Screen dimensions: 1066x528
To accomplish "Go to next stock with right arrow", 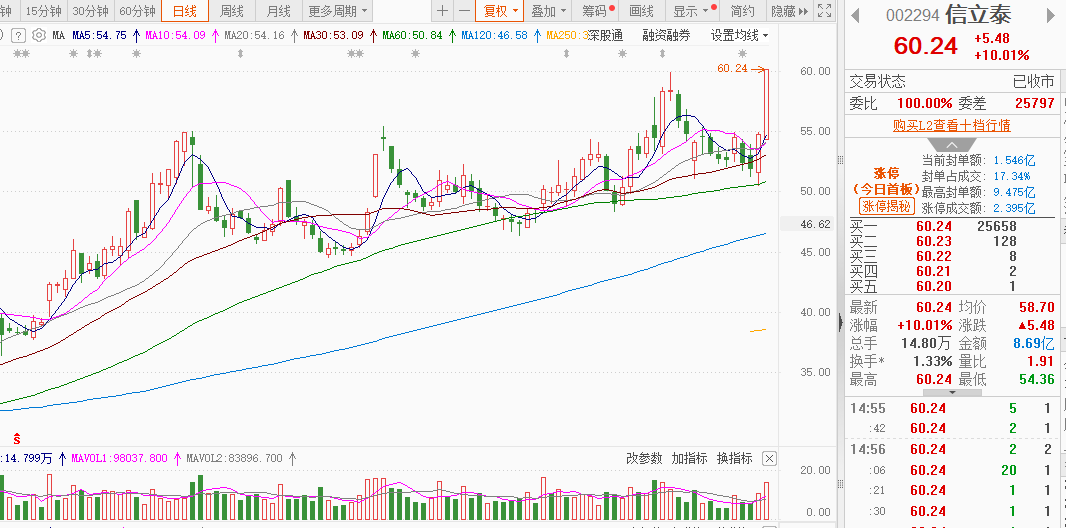I will point(1050,17).
